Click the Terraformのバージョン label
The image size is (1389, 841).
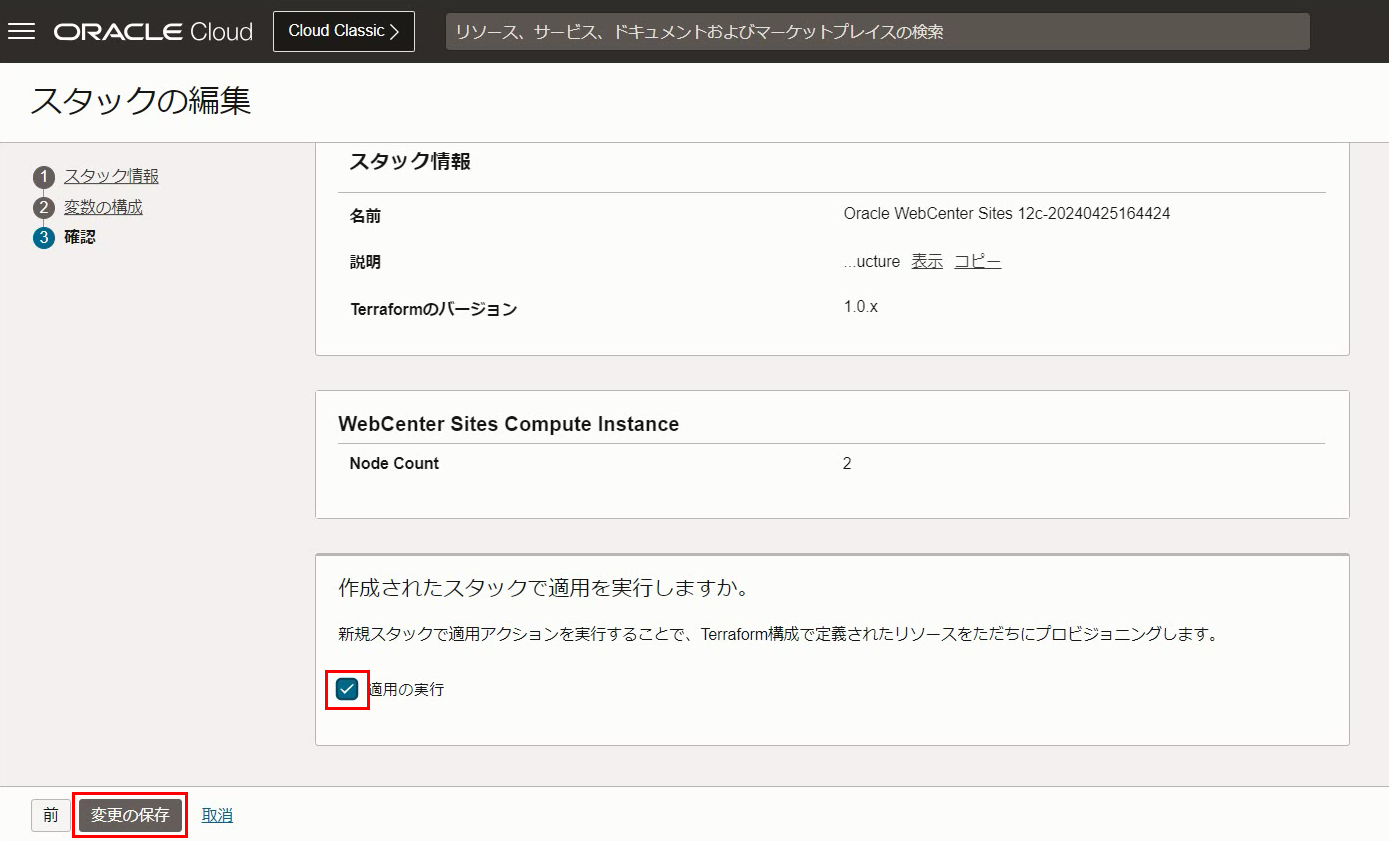[433, 309]
